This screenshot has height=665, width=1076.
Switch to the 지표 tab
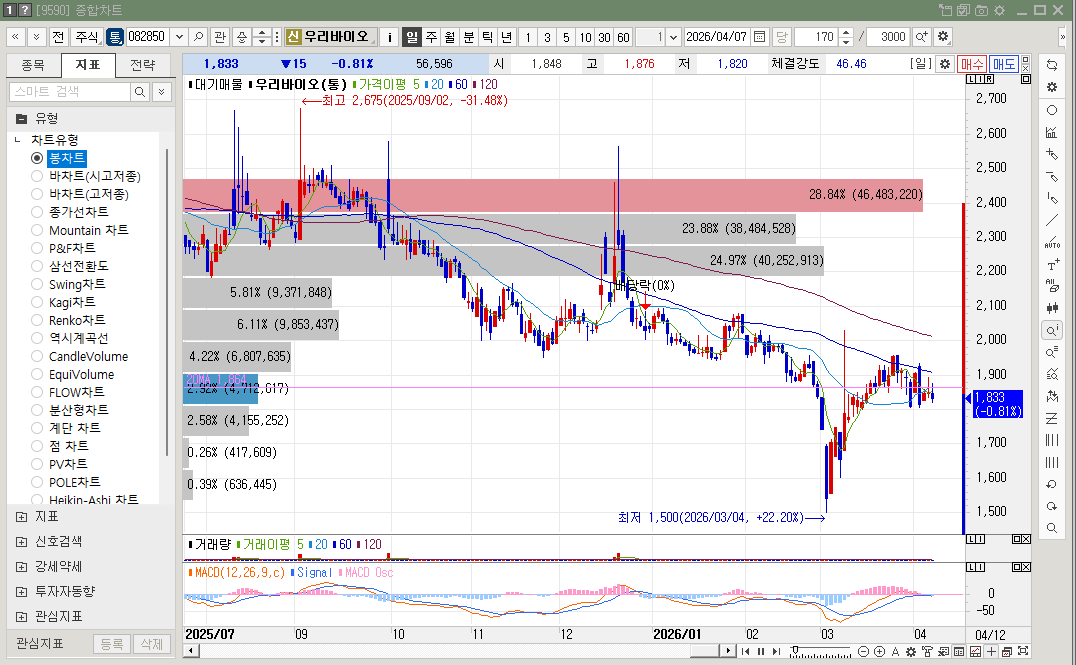point(88,65)
